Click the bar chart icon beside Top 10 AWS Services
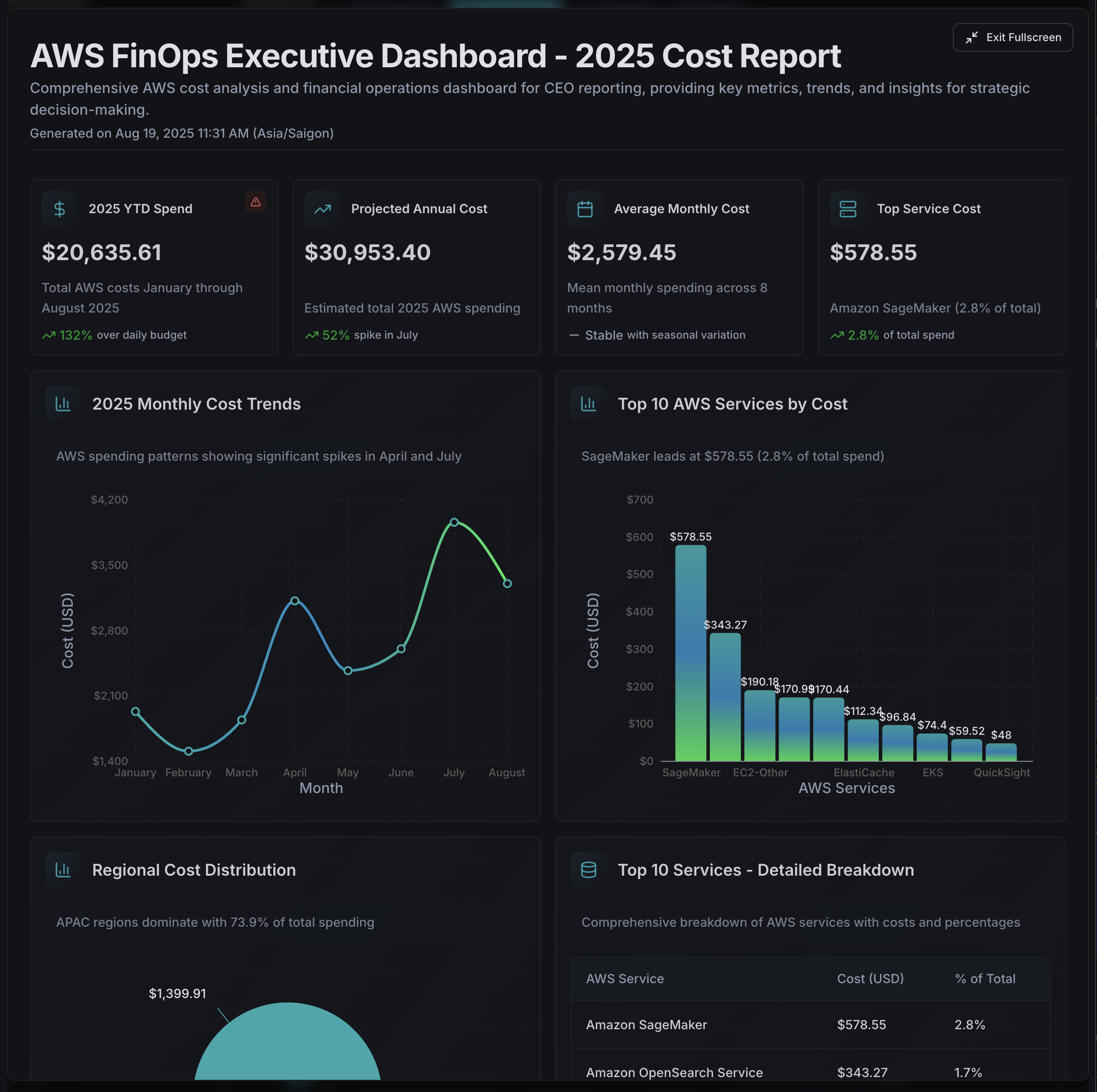 tap(588, 404)
